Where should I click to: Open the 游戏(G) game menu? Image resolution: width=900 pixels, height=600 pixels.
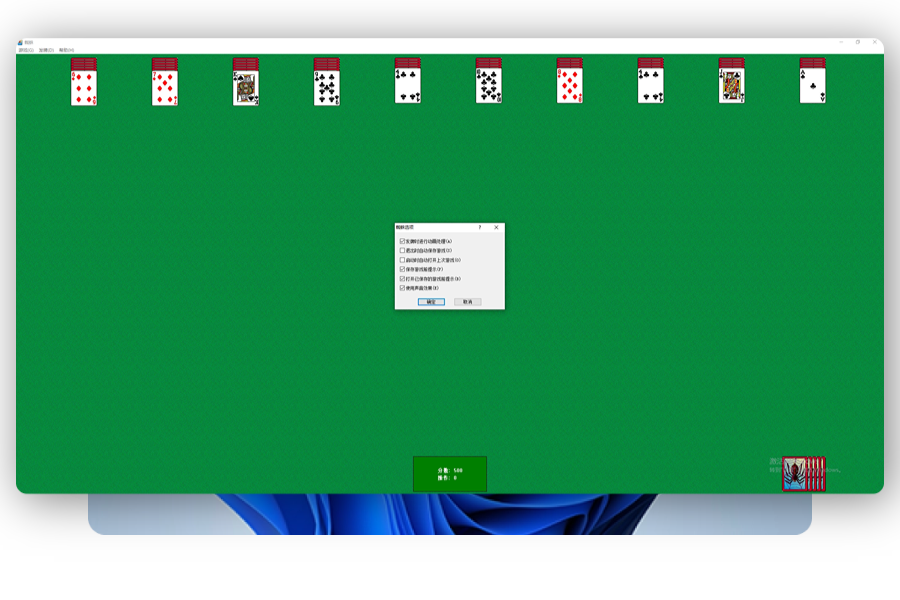[26, 51]
